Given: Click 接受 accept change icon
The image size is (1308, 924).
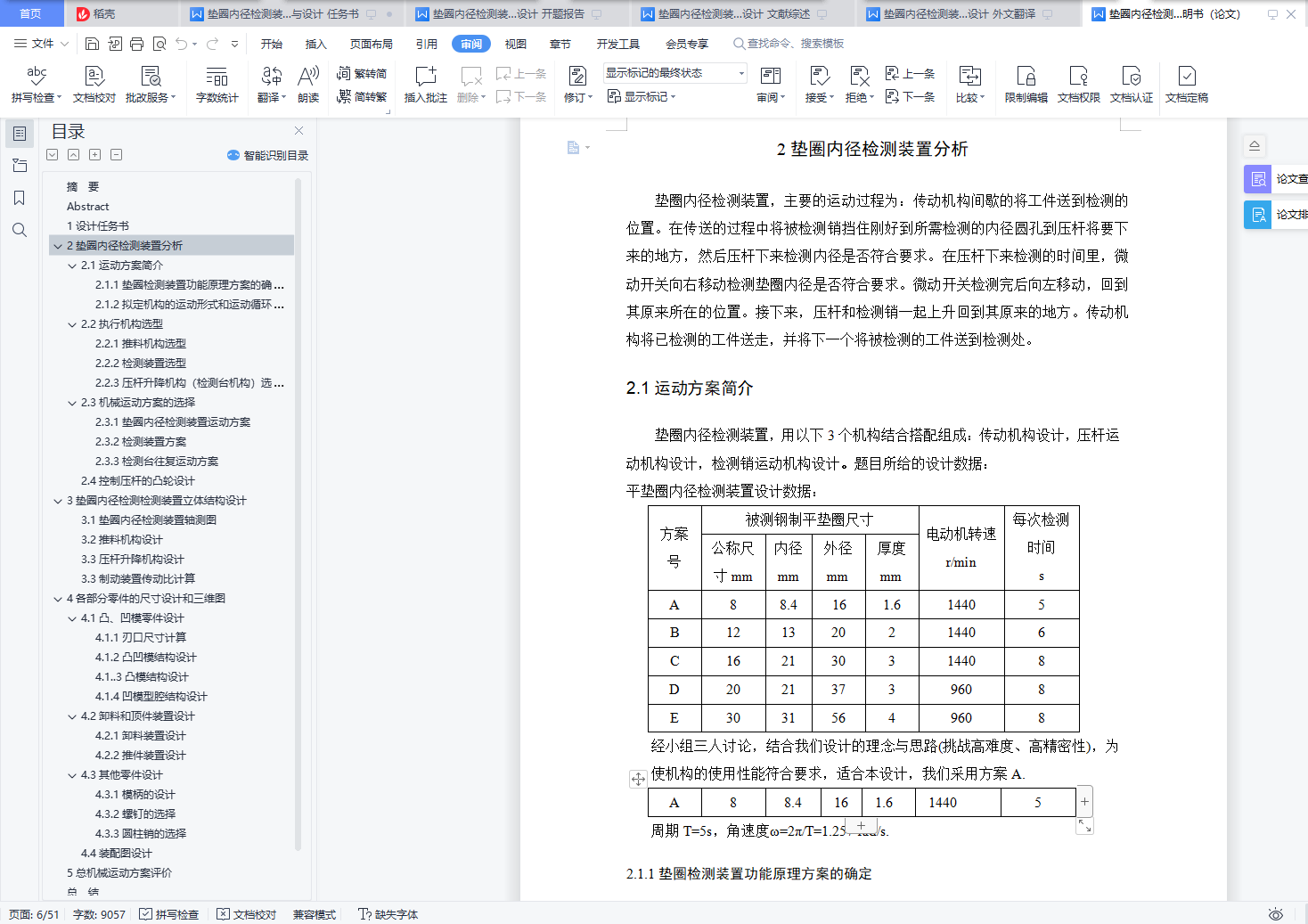Looking at the screenshot, I should [x=819, y=77].
